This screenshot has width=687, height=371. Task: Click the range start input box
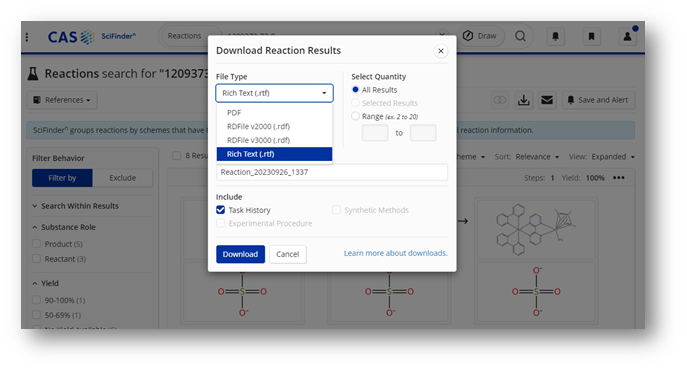(x=375, y=133)
